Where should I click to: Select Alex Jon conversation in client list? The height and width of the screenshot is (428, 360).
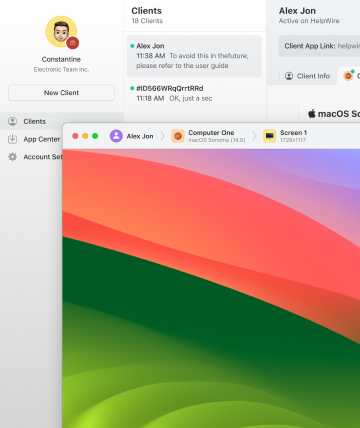point(194,56)
